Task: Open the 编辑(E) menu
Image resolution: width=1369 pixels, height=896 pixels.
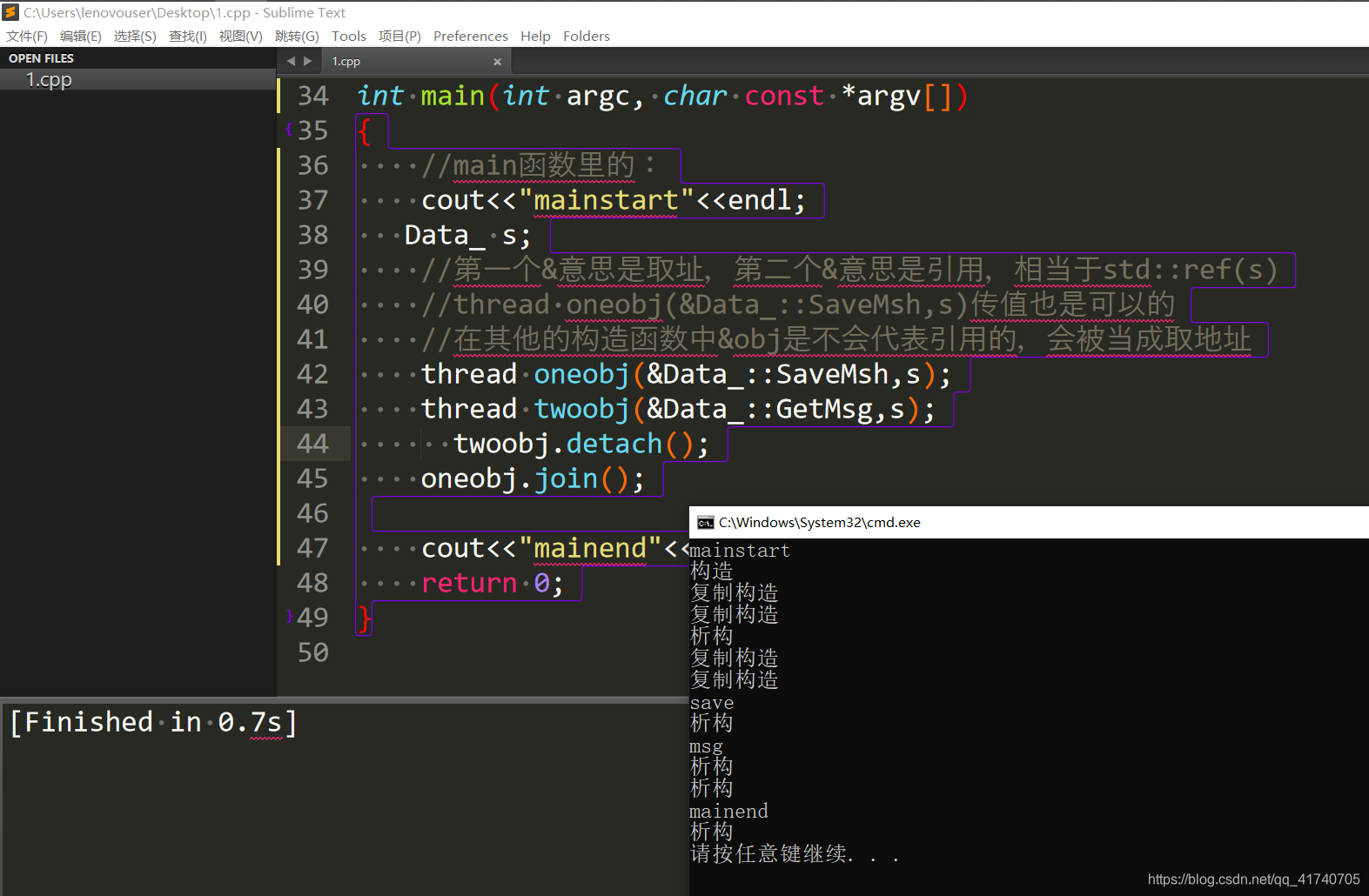Action: (81, 36)
